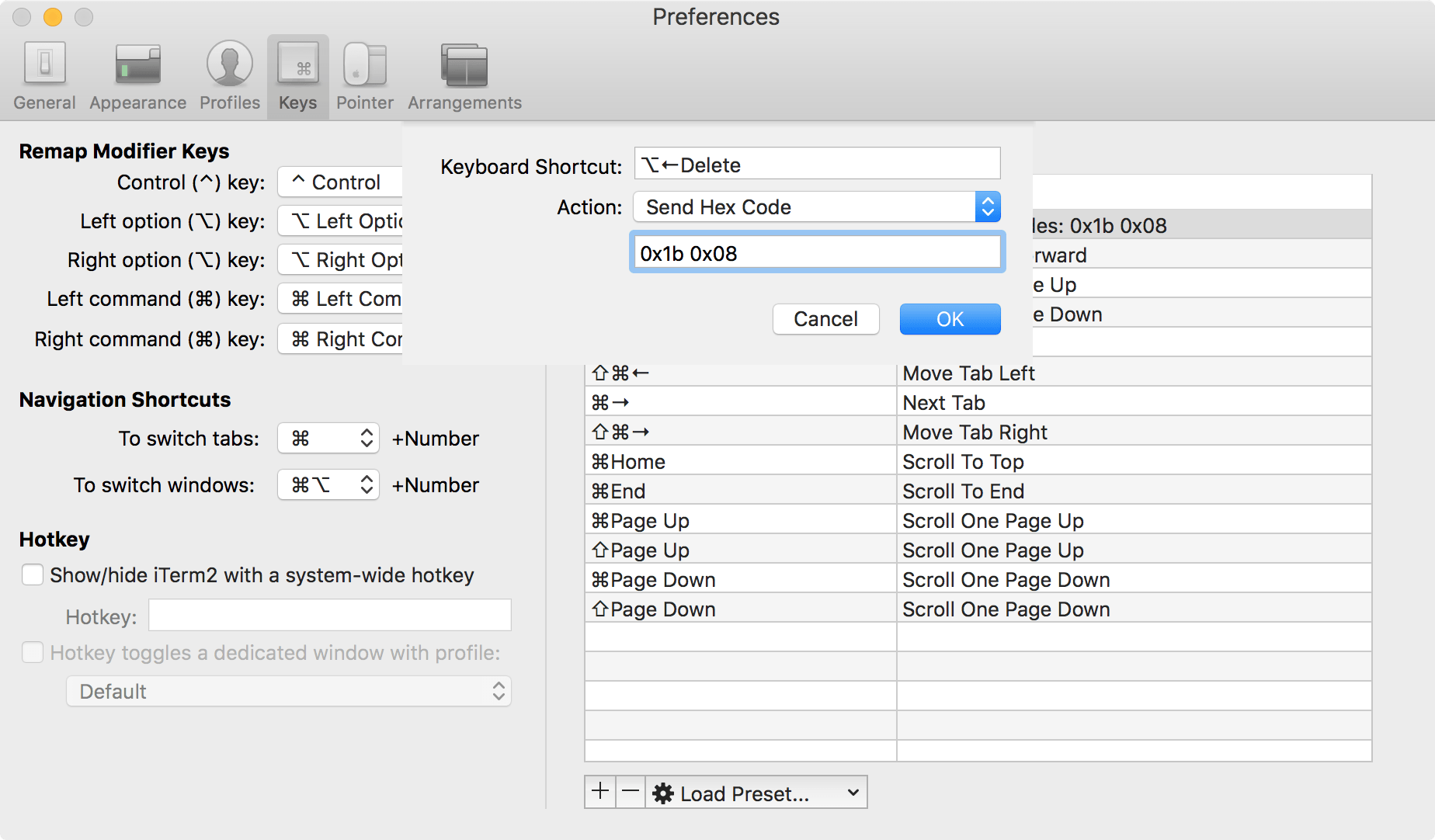Enable Show/hide iTerm2 with system-wide hotkey
Image resolution: width=1435 pixels, height=840 pixels.
pyautogui.click(x=33, y=575)
